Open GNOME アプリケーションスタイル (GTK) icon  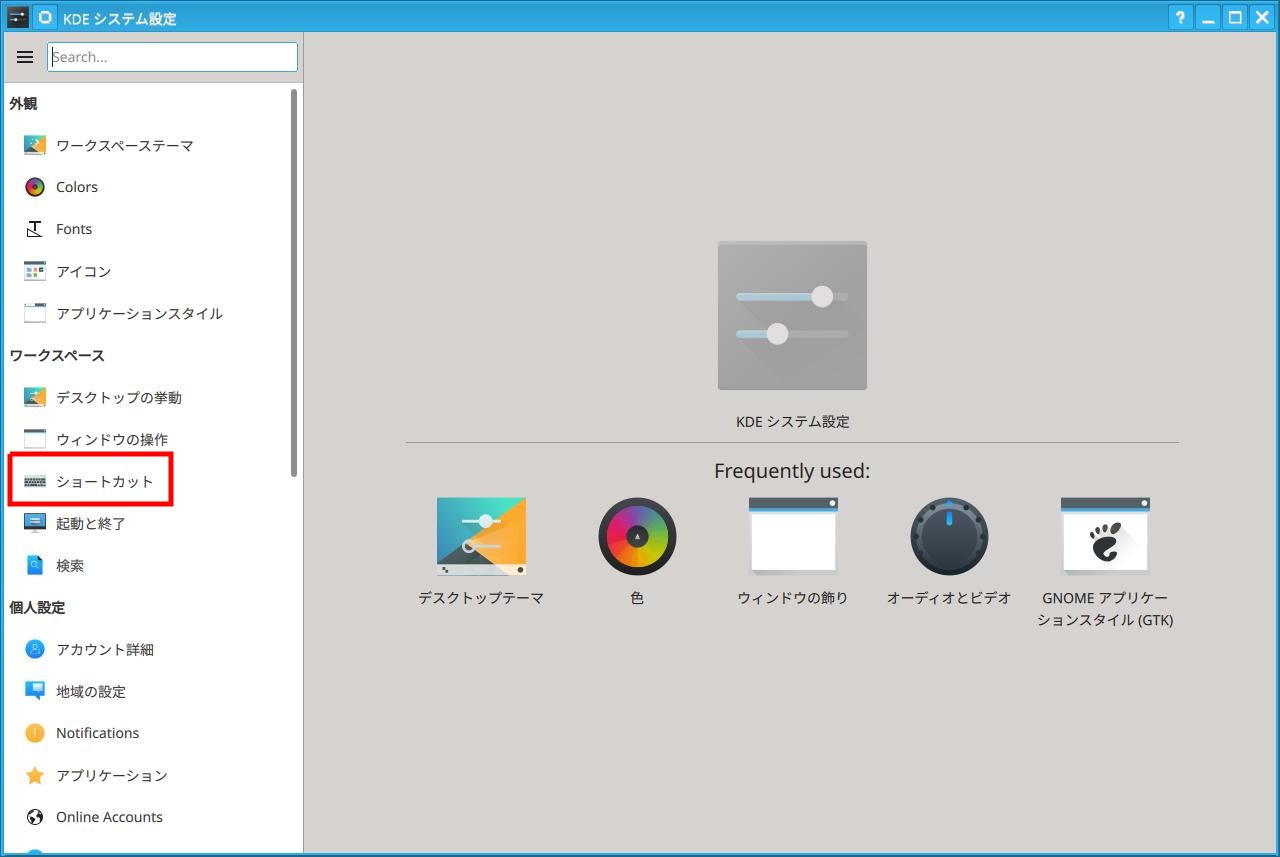(x=1105, y=536)
